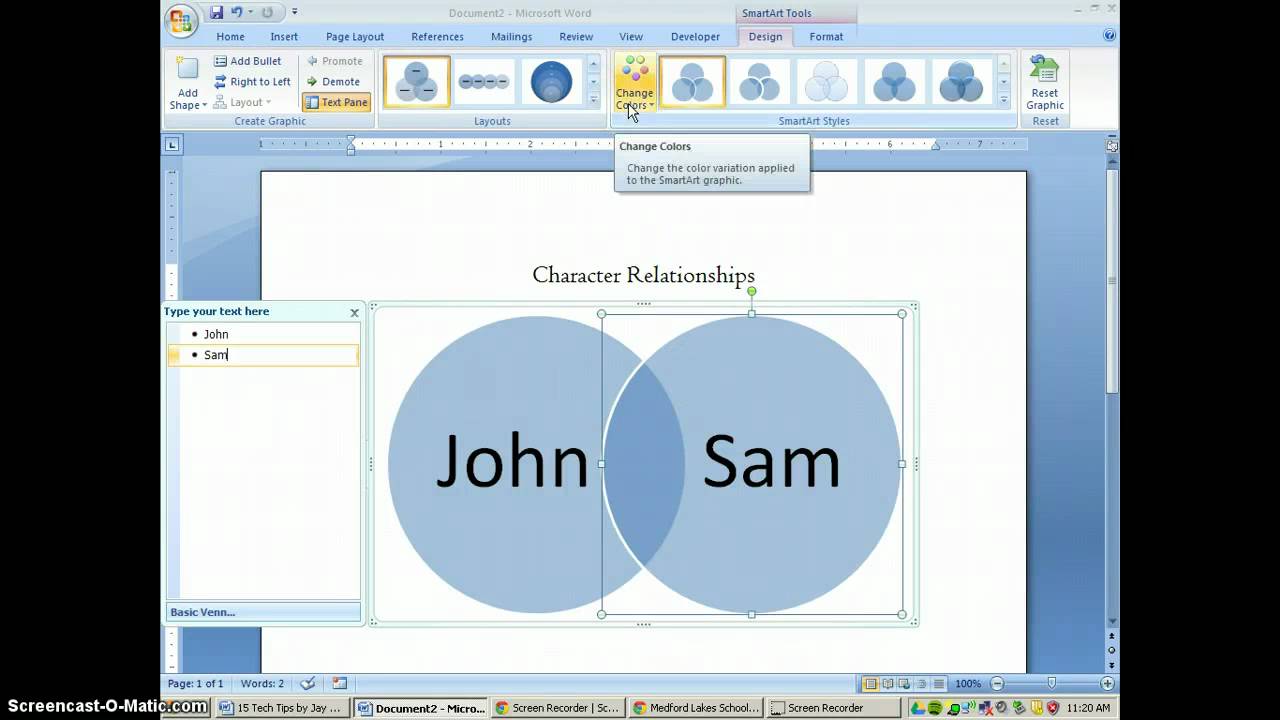Open the Page Layout tab
The height and width of the screenshot is (720, 1280).
[354, 37]
